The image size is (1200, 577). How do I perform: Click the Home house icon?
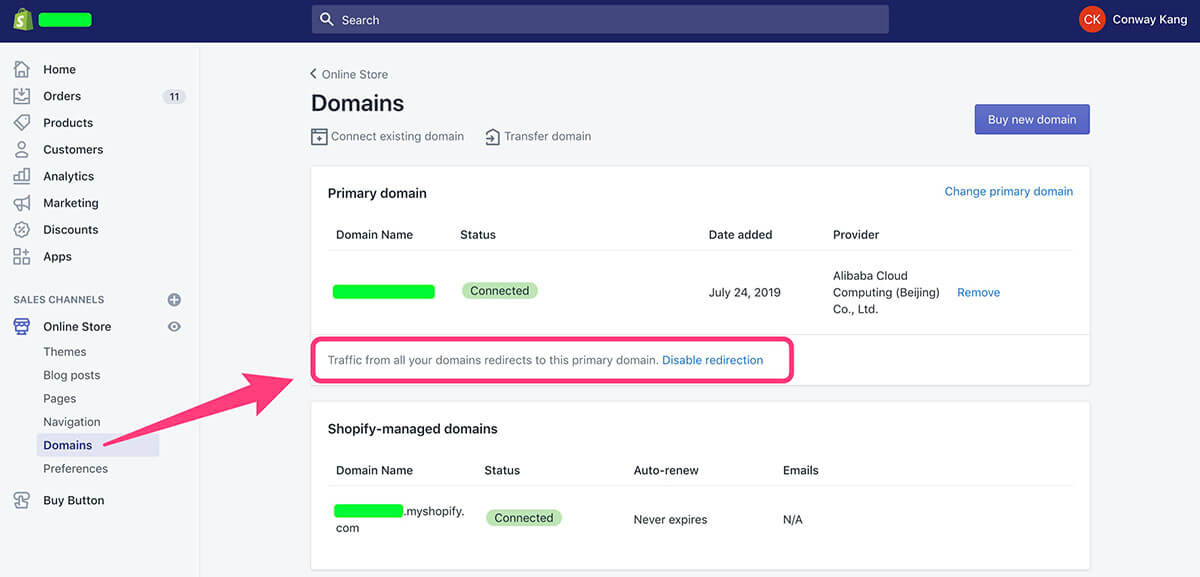[x=22, y=69]
